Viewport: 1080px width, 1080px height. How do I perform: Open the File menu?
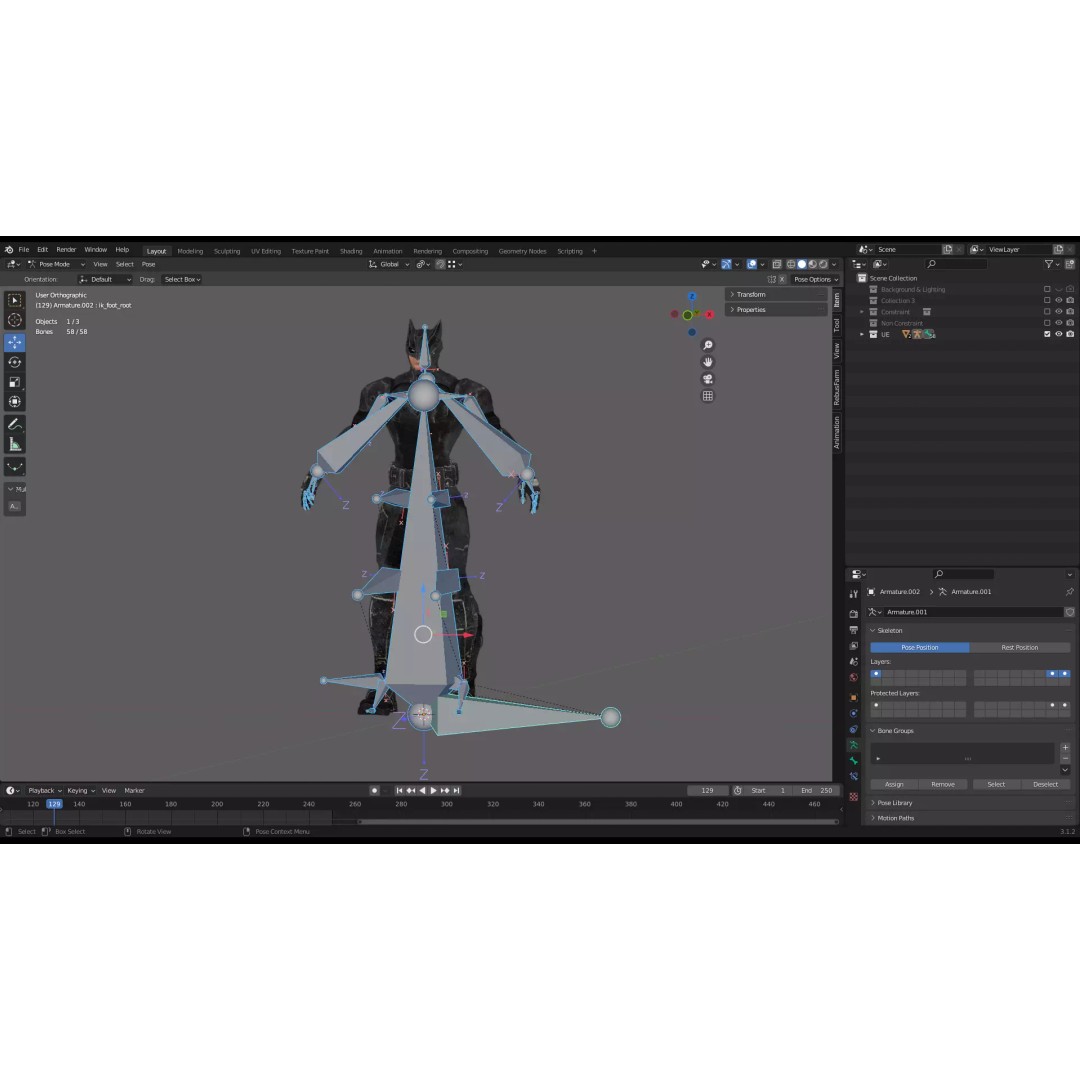click(23, 250)
